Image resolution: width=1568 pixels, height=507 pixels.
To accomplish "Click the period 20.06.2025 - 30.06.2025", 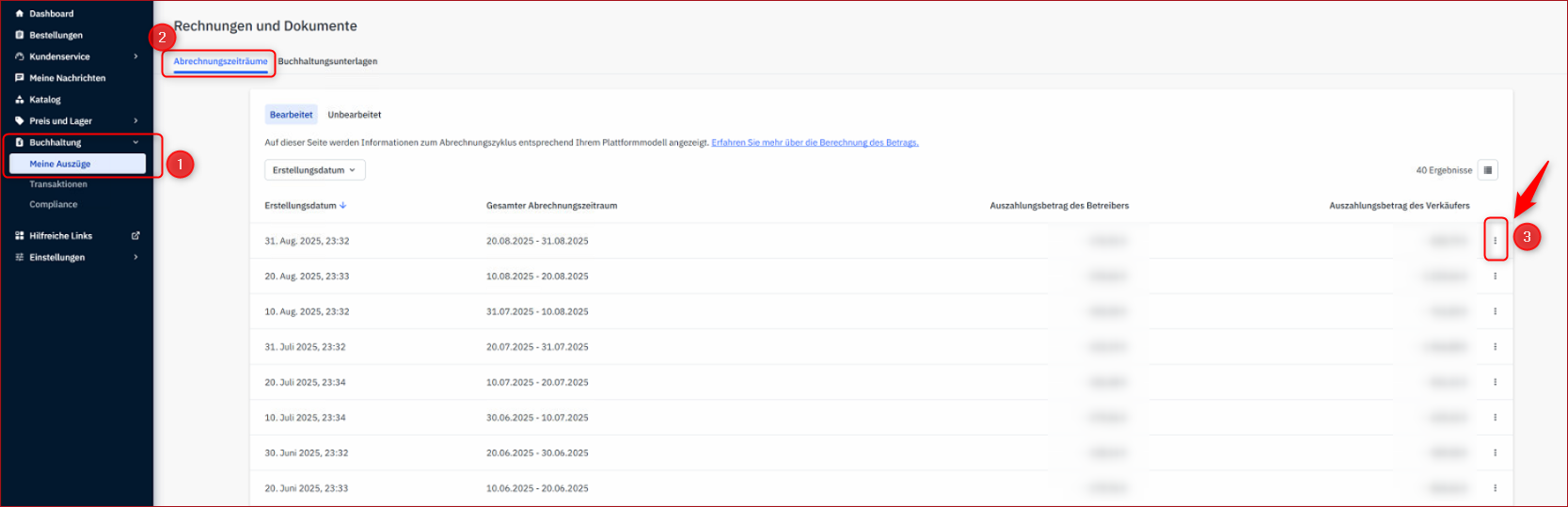I will tap(537, 452).
